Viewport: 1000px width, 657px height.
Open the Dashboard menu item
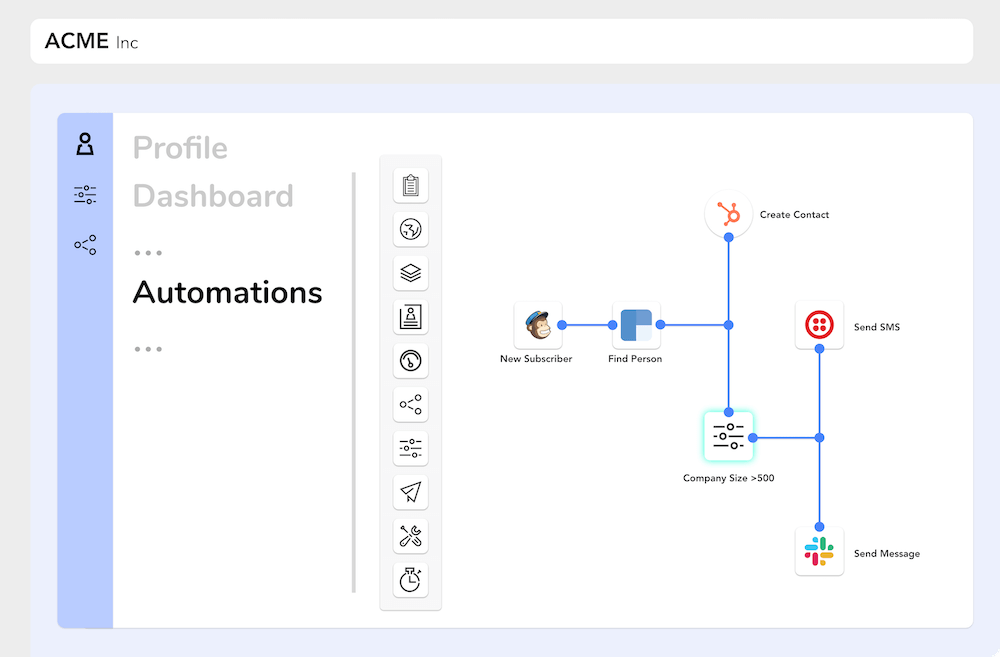213,196
